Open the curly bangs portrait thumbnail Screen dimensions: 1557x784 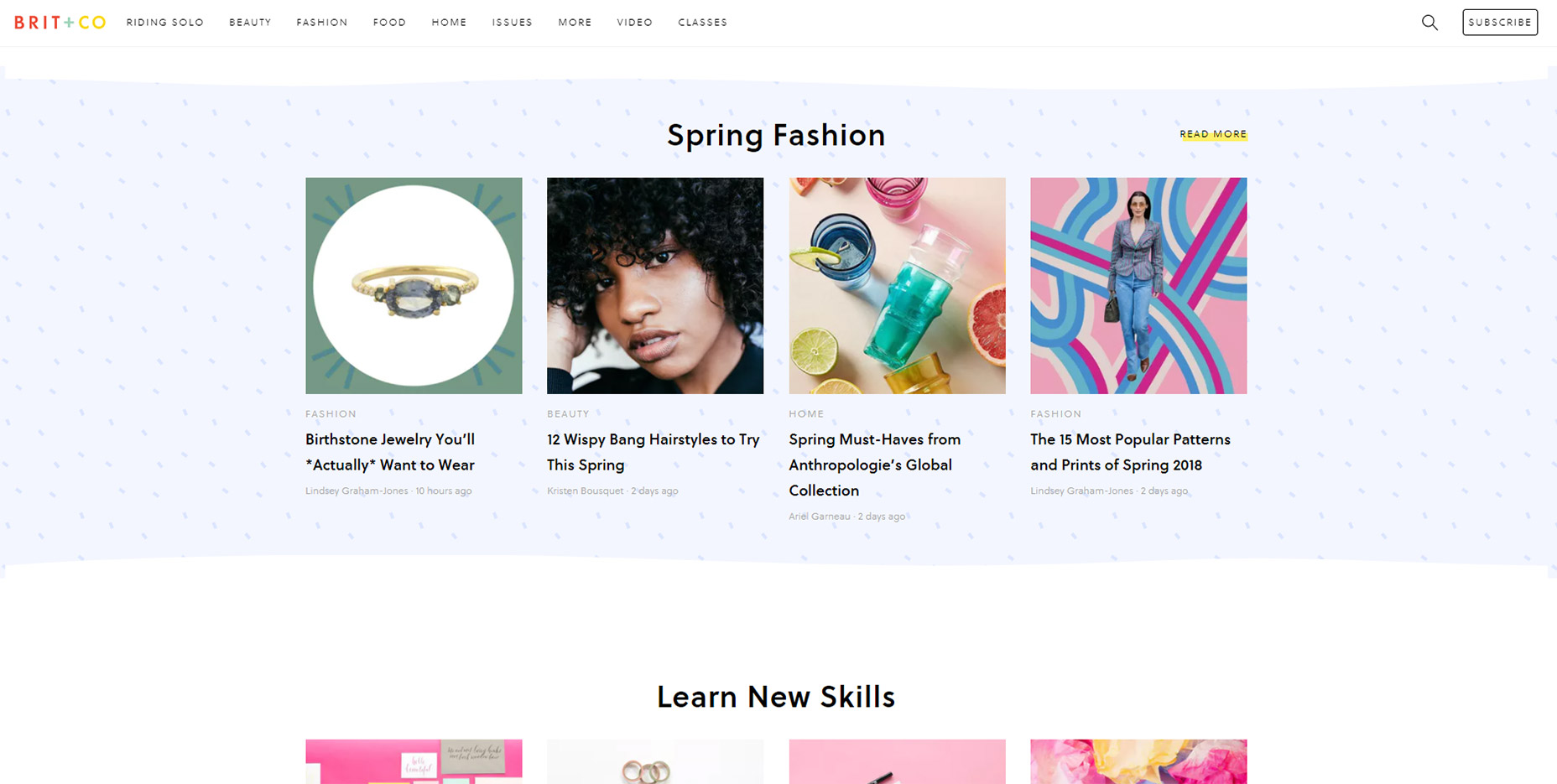pos(655,285)
